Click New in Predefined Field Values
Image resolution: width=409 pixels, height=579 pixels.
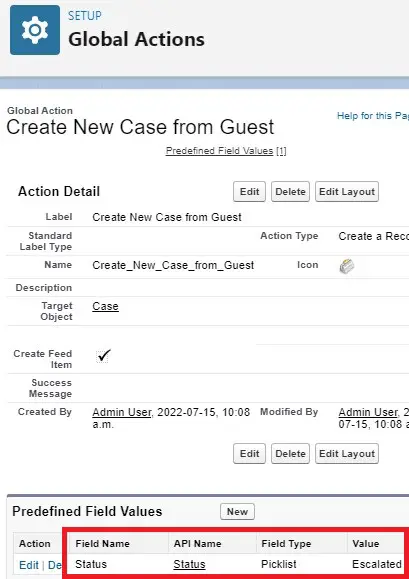tap(237, 511)
